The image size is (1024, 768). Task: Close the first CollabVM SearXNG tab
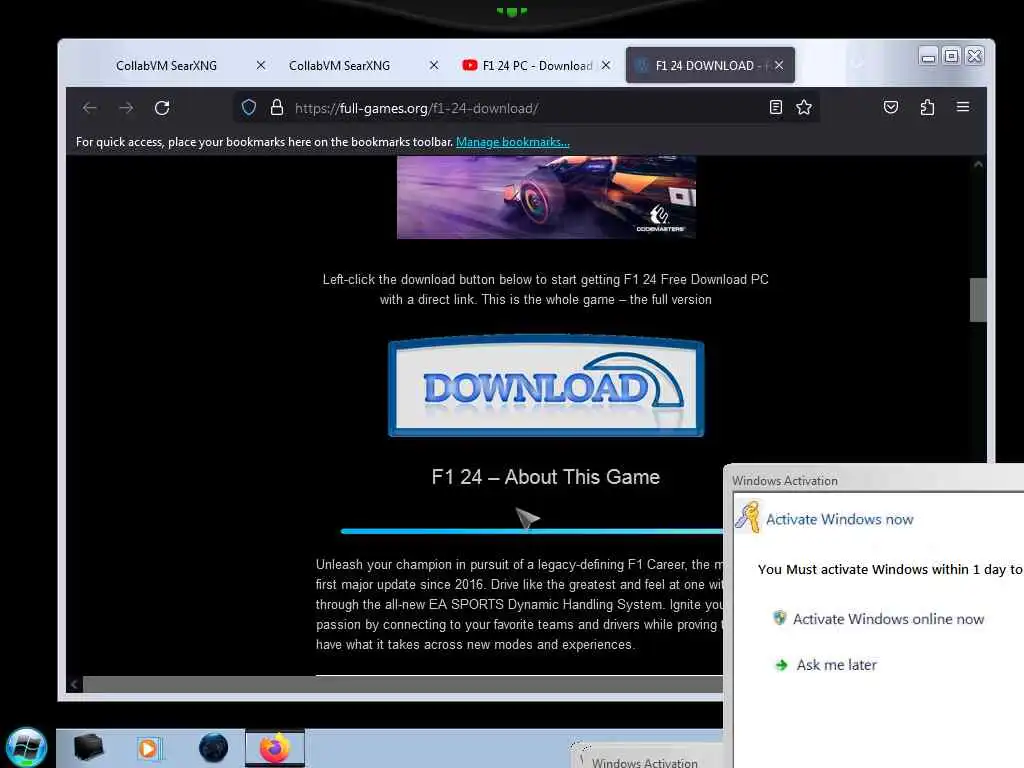coord(261,65)
